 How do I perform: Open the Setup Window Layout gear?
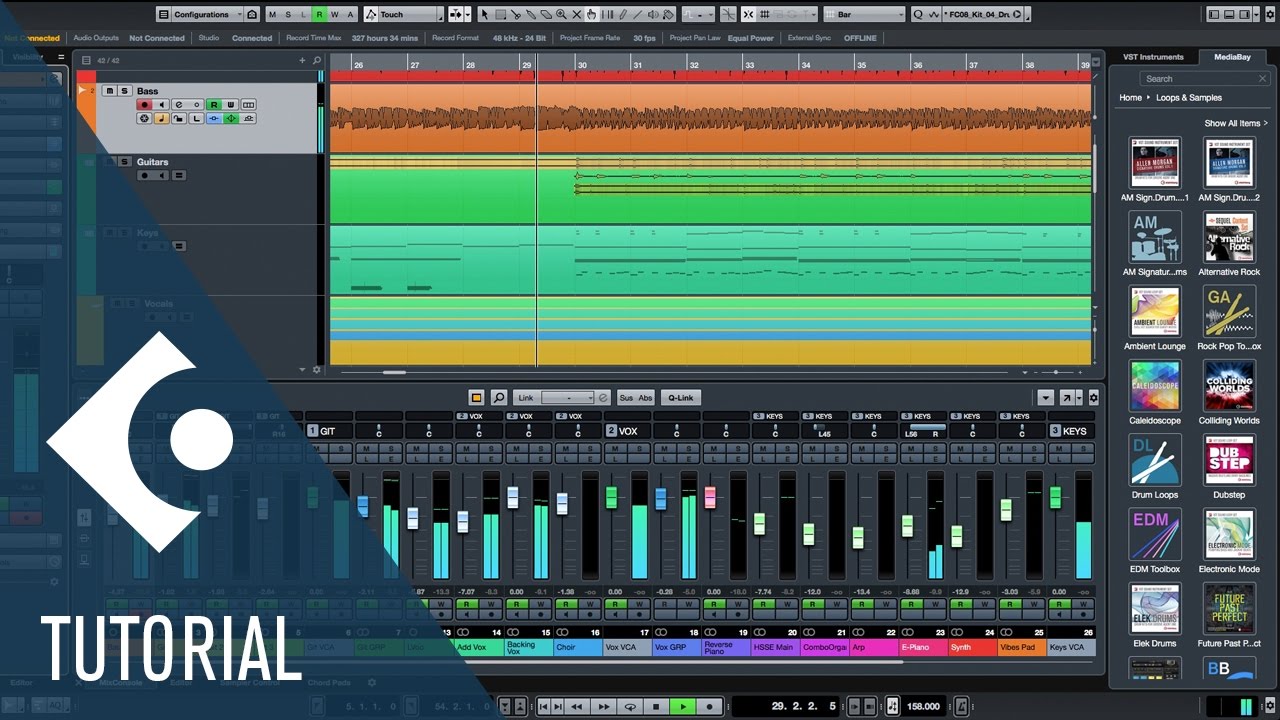point(1270,14)
